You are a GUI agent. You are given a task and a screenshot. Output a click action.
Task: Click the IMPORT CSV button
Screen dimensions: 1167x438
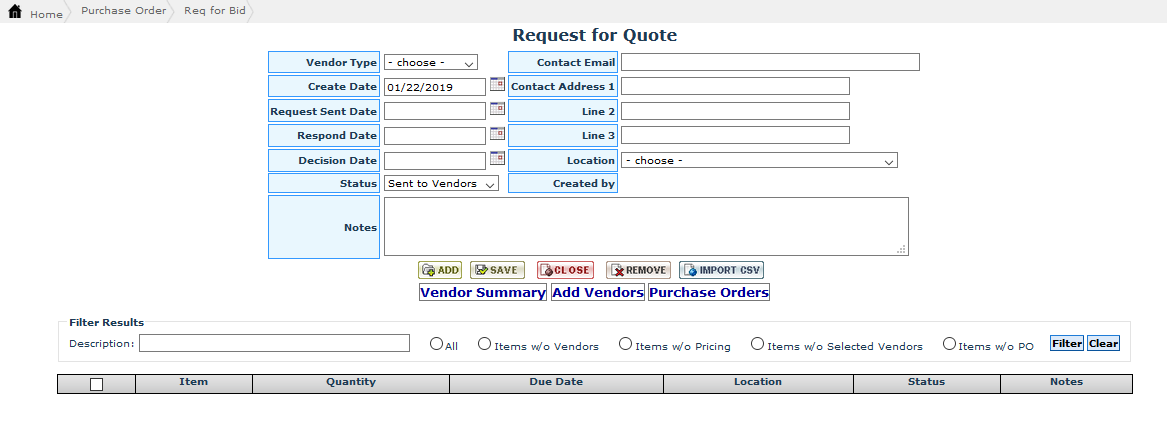(721, 270)
